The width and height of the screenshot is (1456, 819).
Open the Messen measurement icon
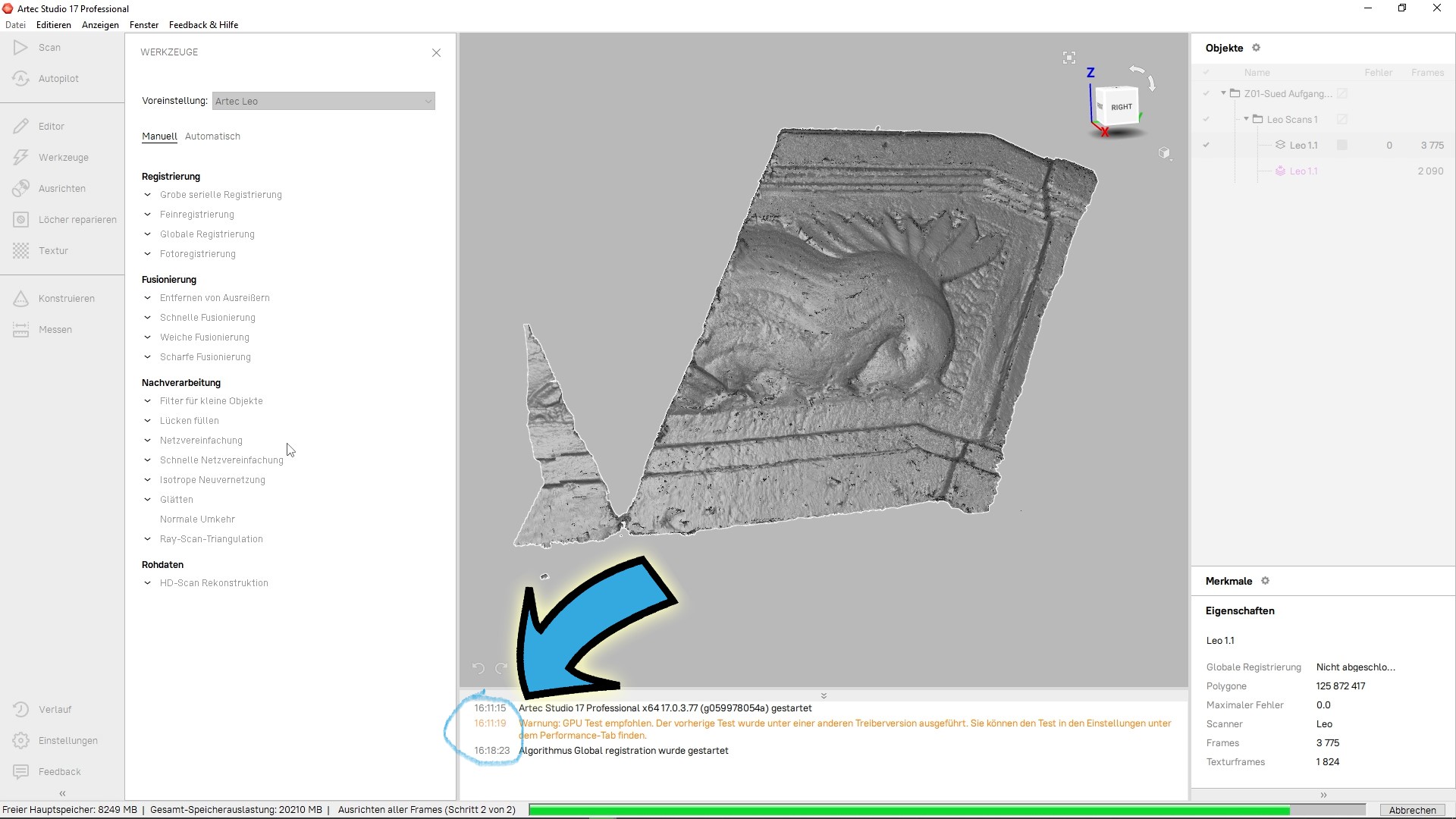click(x=20, y=329)
